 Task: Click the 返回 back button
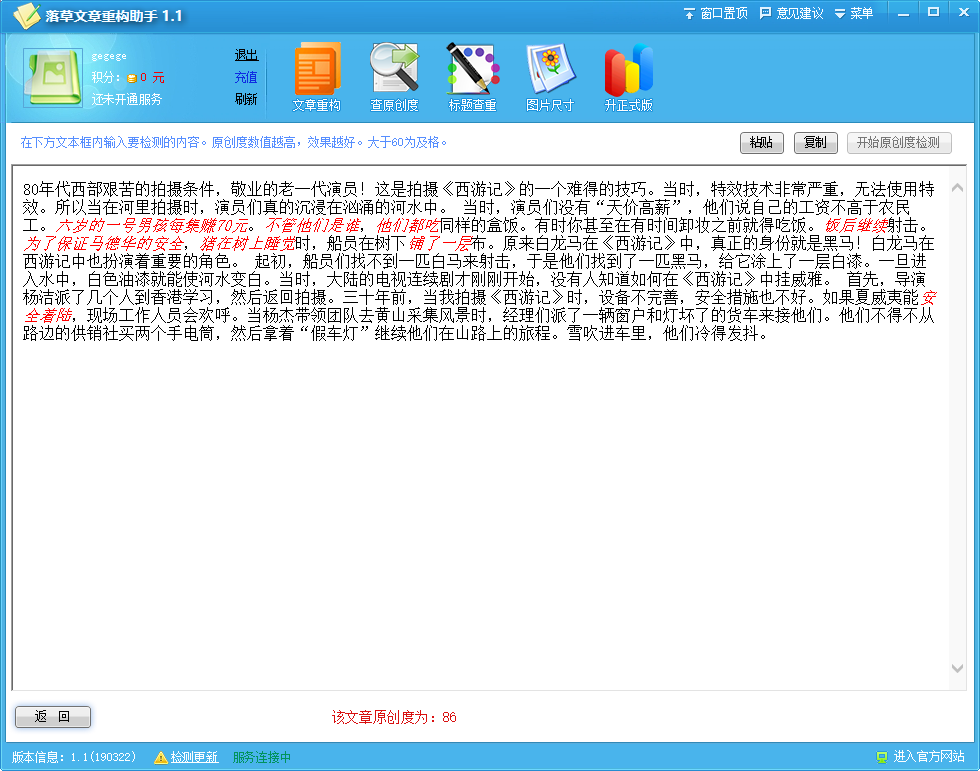pyautogui.click(x=52, y=717)
